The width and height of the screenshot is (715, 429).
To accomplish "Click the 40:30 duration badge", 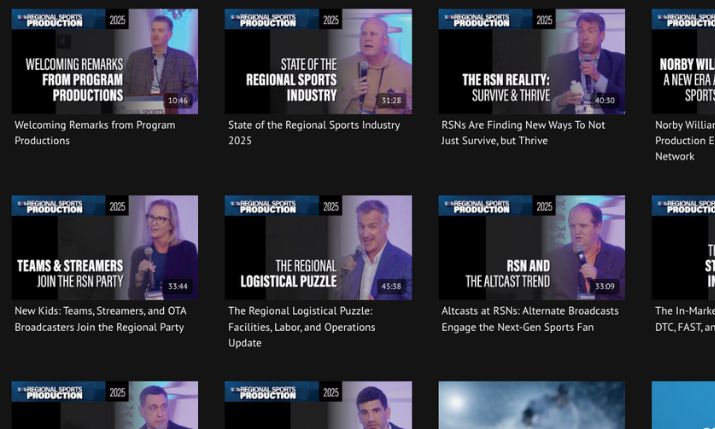I will click(605, 101).
